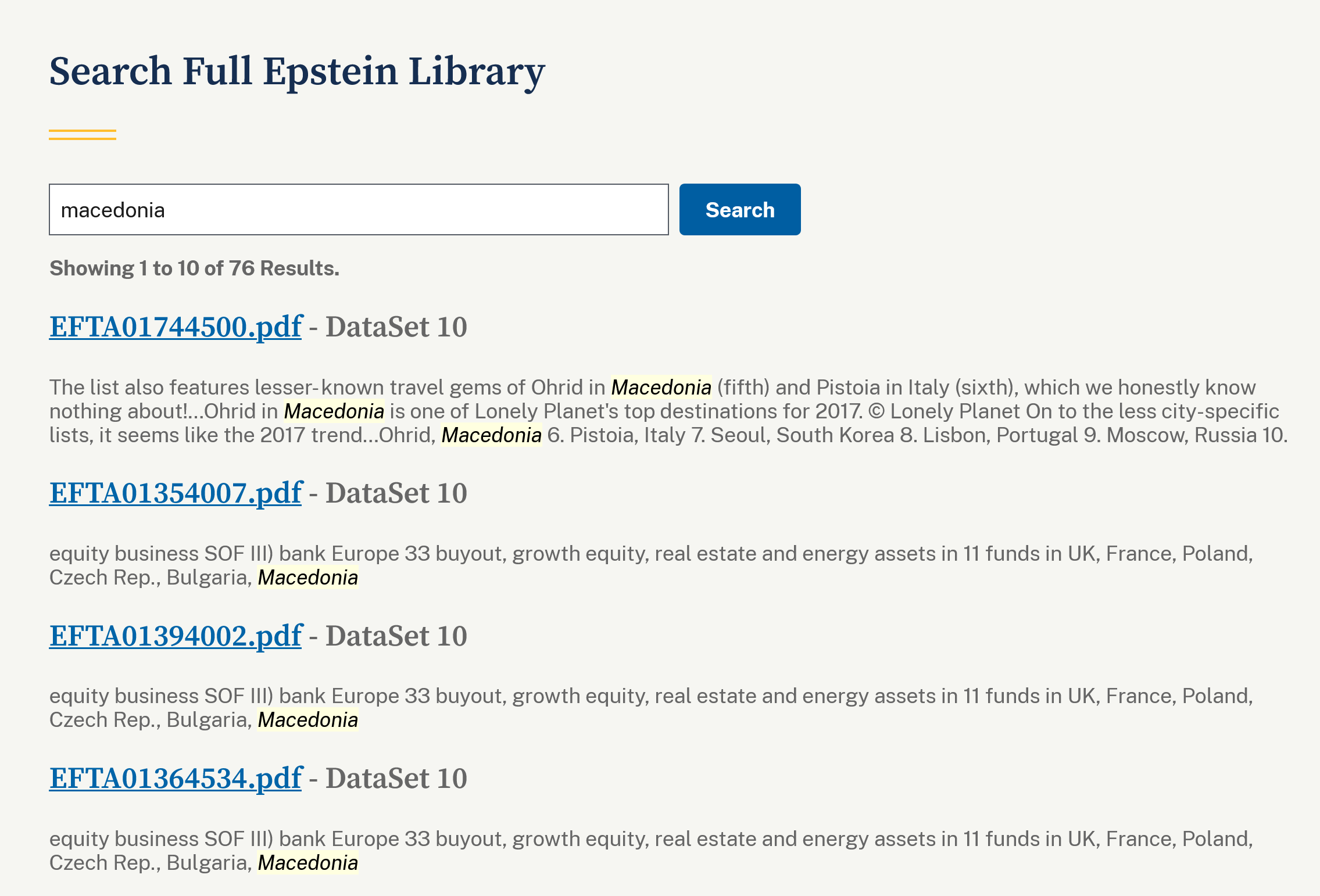Click the DataSet 10 label beside EFTA01394002.pdf

[x=396, y=636]
